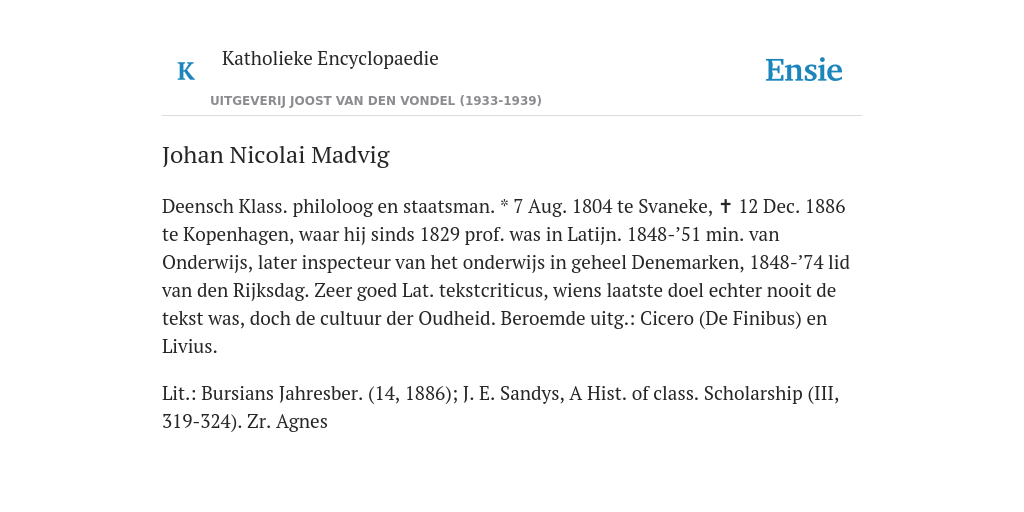Click the horizontal divider below the header
The width and height of the screenshot is (1024, 512).
(512, 116)
